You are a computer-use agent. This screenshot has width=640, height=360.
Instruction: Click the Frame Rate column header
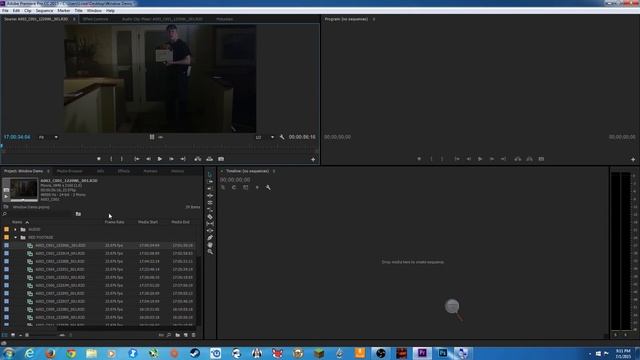[x=114, y=222]
